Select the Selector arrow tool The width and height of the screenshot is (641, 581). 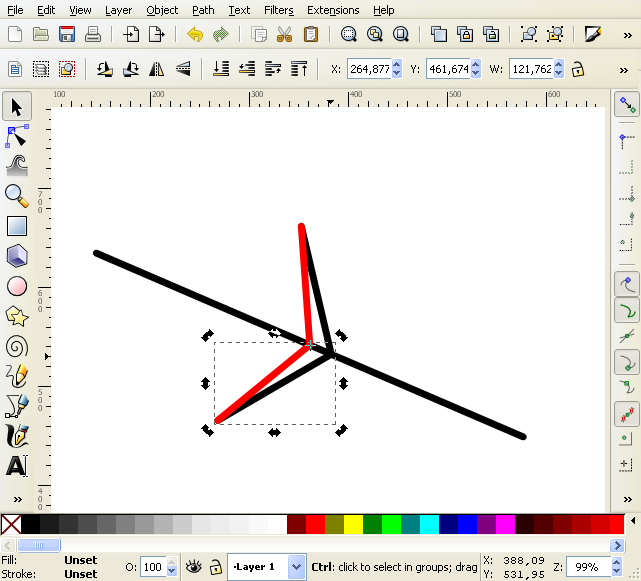click(17, 106)
